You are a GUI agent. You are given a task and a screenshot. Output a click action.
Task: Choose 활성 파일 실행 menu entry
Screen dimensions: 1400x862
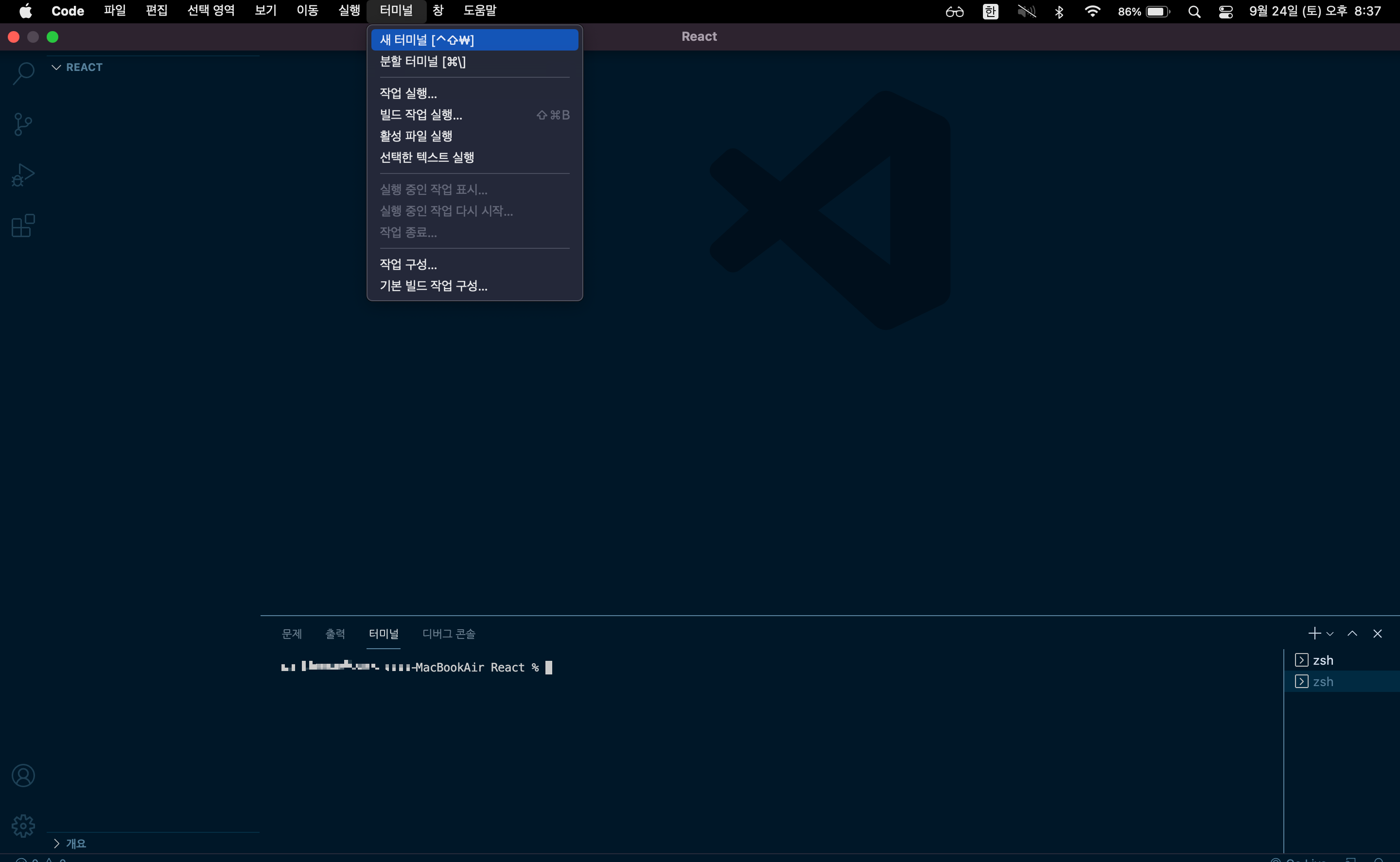coord(474,136)
